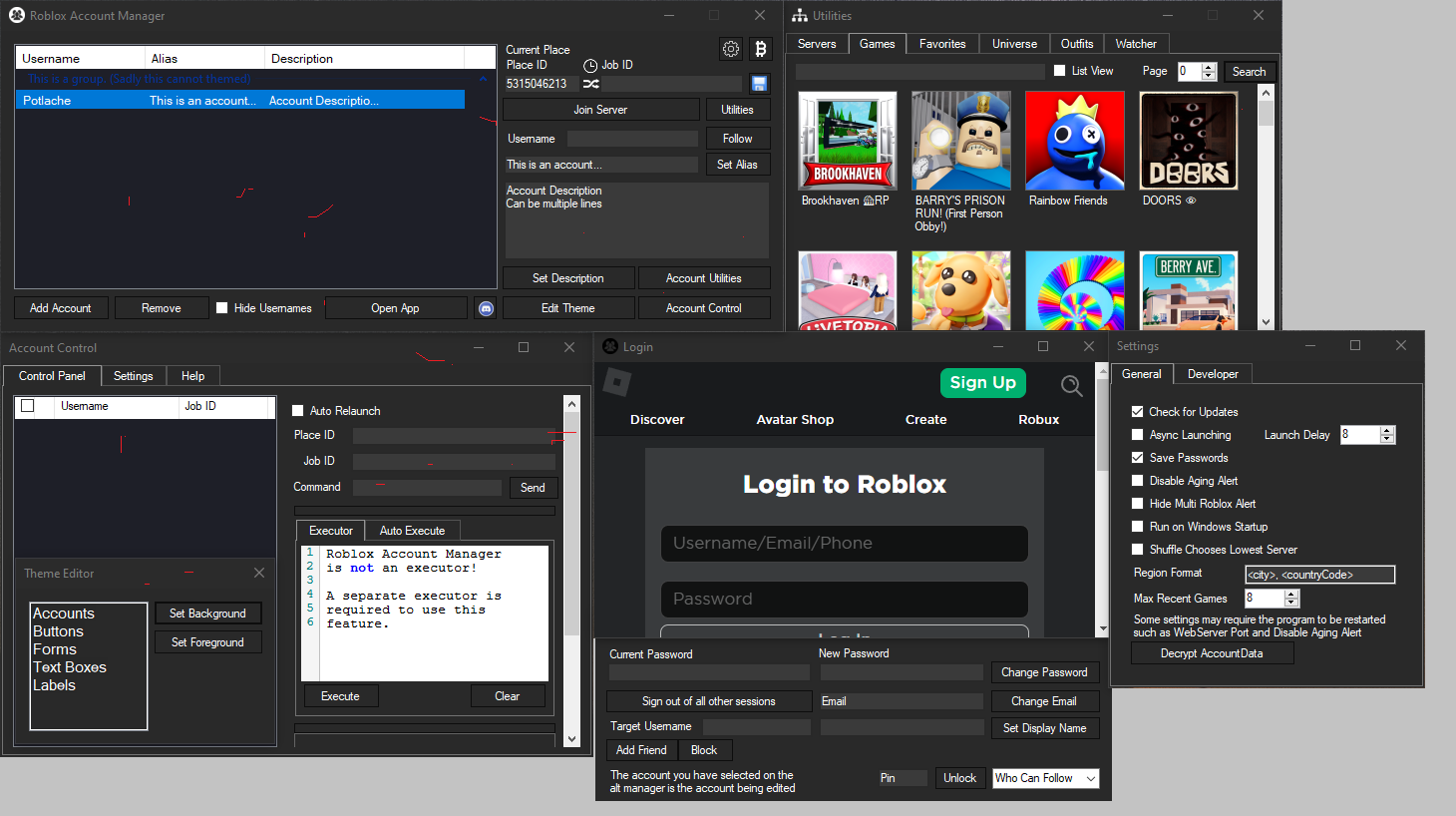Image resolution: width=1456 pixels, height=816 pixels.
Task: Click the search magnifier in the Login window
Action: (1070, 387)
